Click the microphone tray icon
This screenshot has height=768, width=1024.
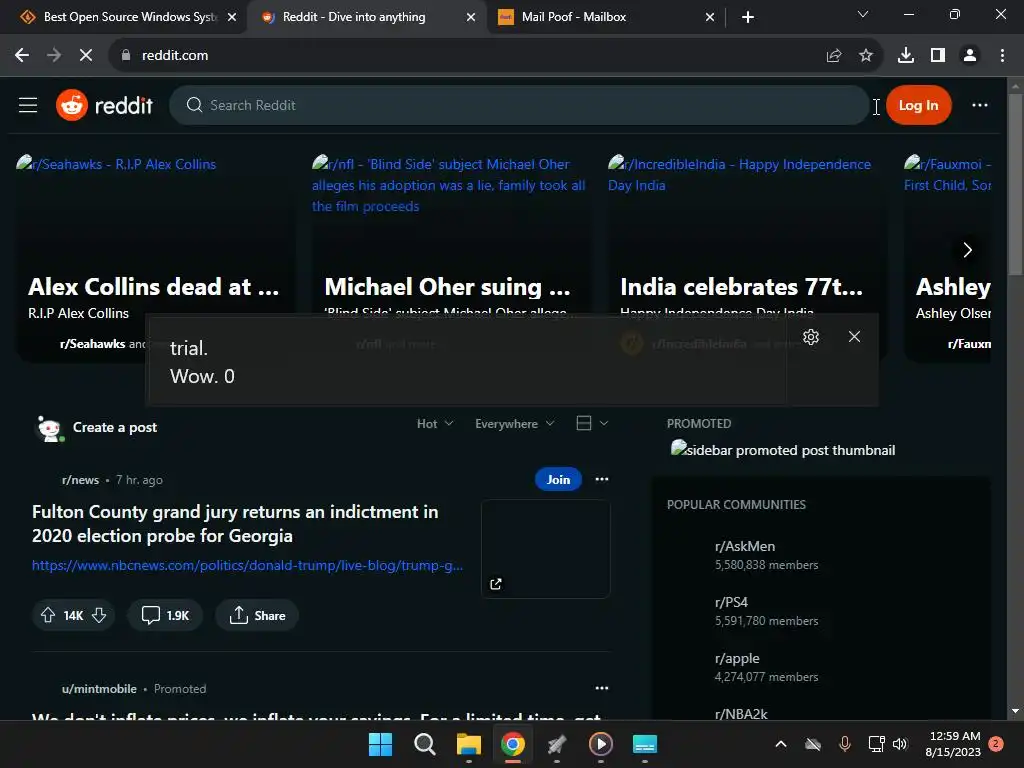pos(844,744)
